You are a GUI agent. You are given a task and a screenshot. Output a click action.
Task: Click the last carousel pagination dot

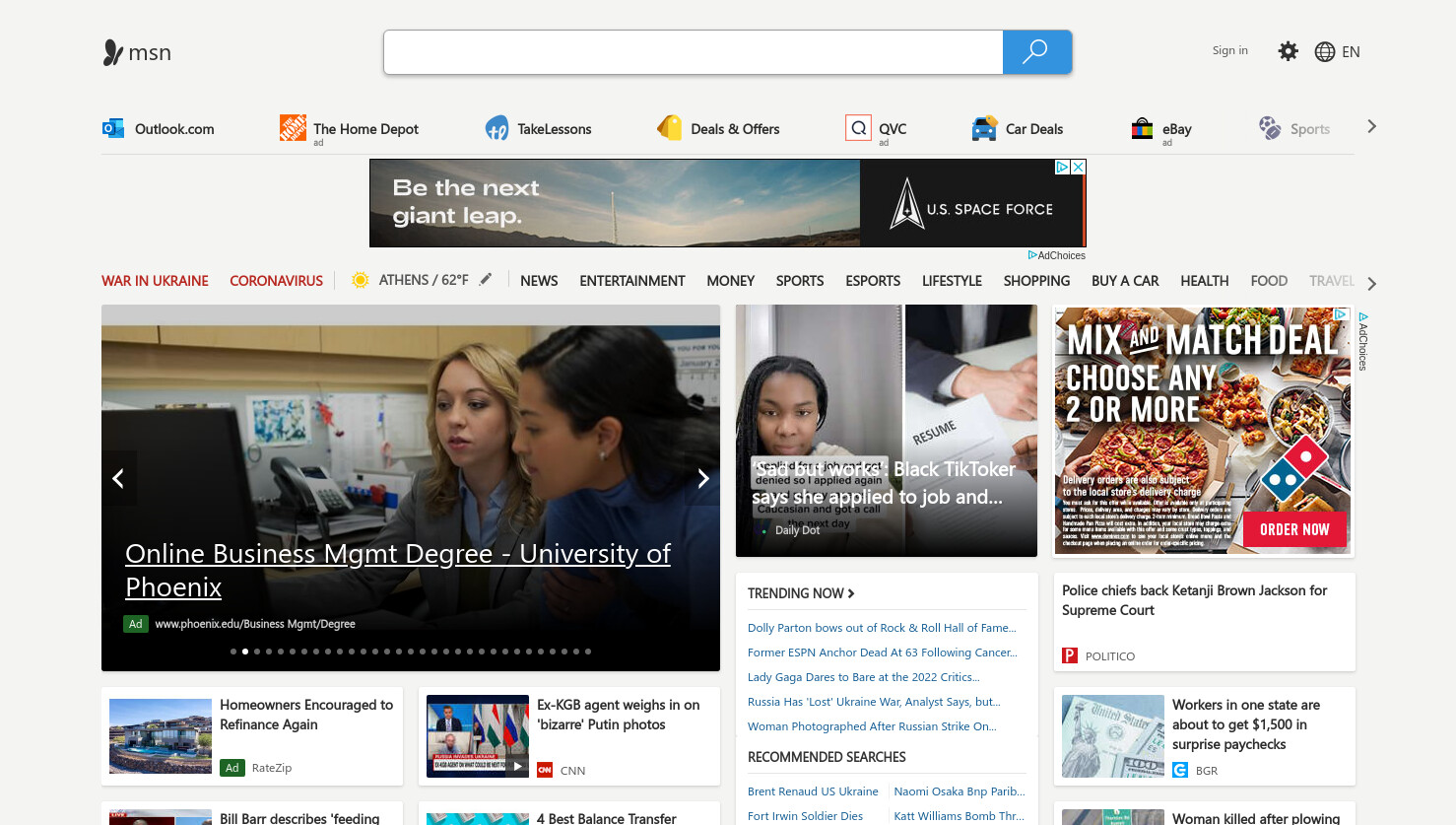point(588,652)
